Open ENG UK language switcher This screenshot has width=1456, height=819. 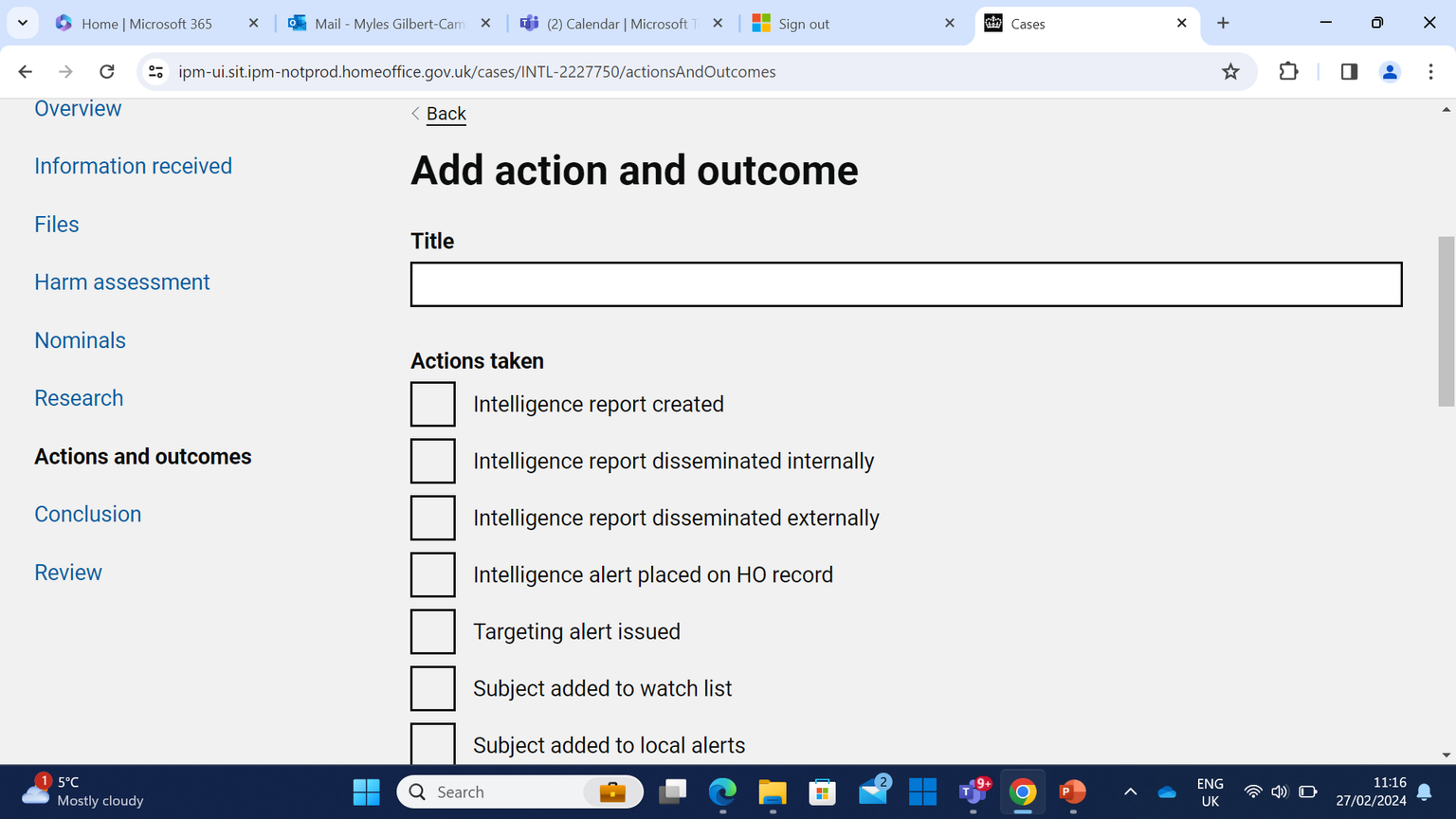(x=1210, y=792)
